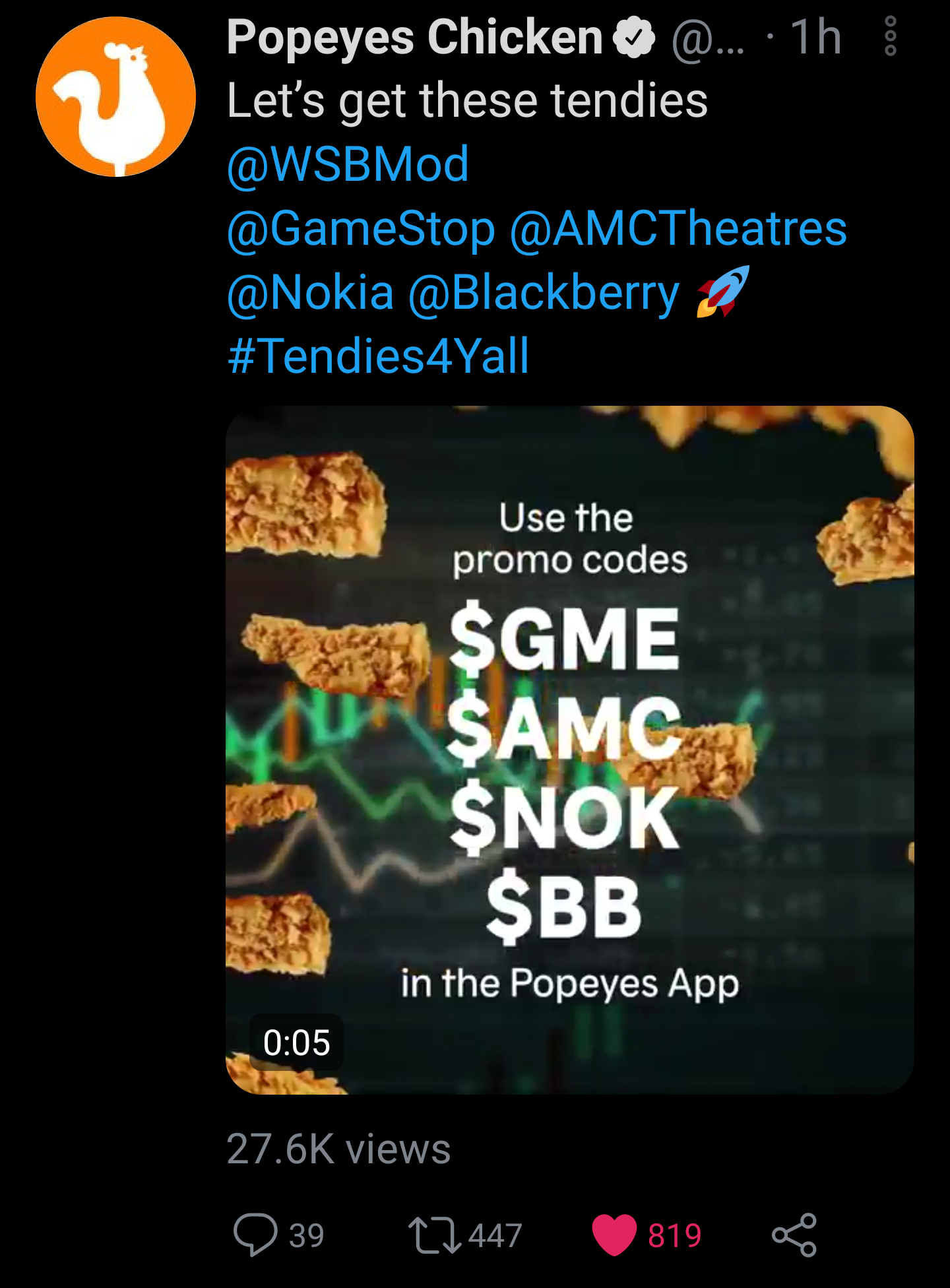Tap the 27.6K views count
950x1288 pixels.
(338, 1149)
